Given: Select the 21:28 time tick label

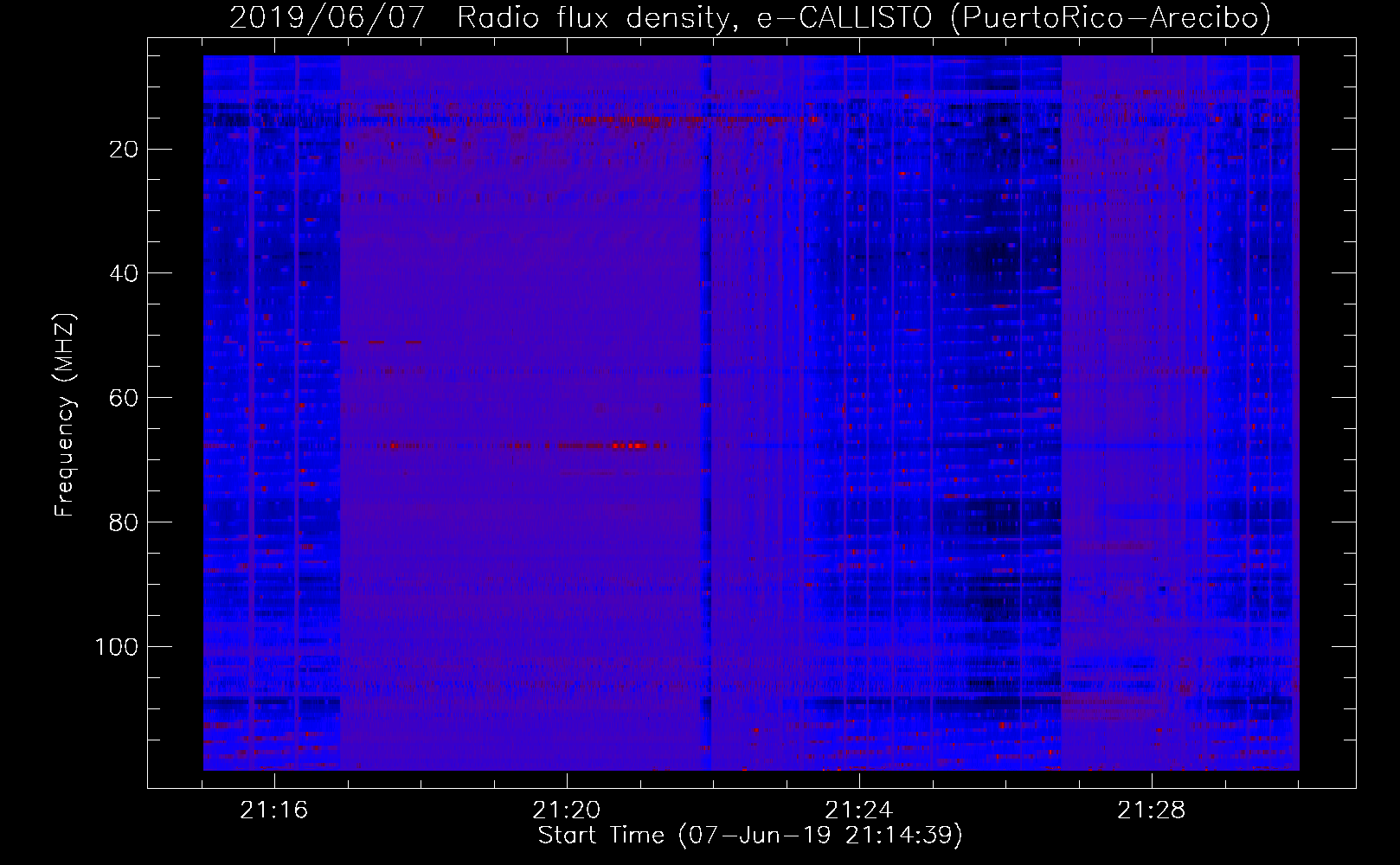Looking at the screenshot, I should click(1151, 810).
